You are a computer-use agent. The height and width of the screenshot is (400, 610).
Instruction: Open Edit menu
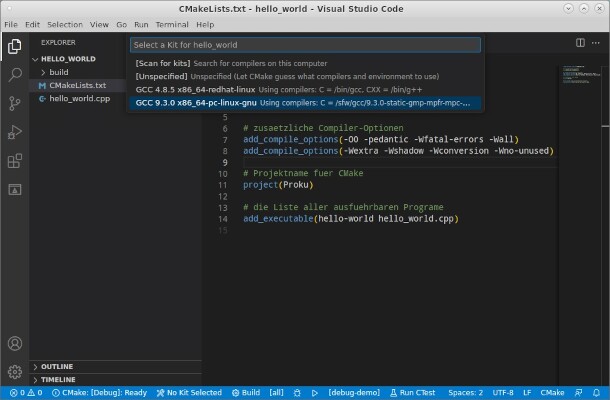click(x=32, y=25)
